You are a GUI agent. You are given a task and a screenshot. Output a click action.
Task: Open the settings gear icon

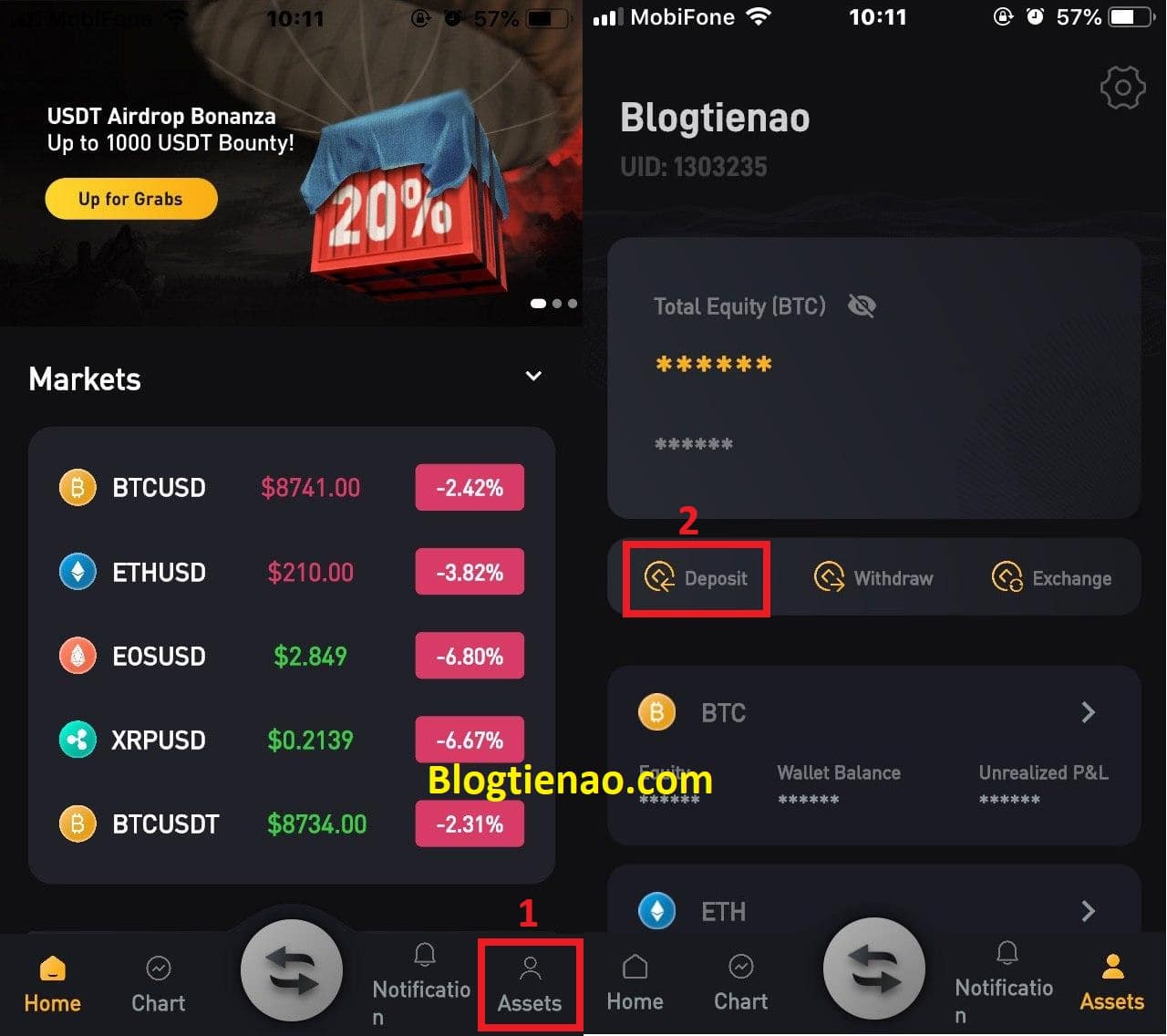[1122, 88]
